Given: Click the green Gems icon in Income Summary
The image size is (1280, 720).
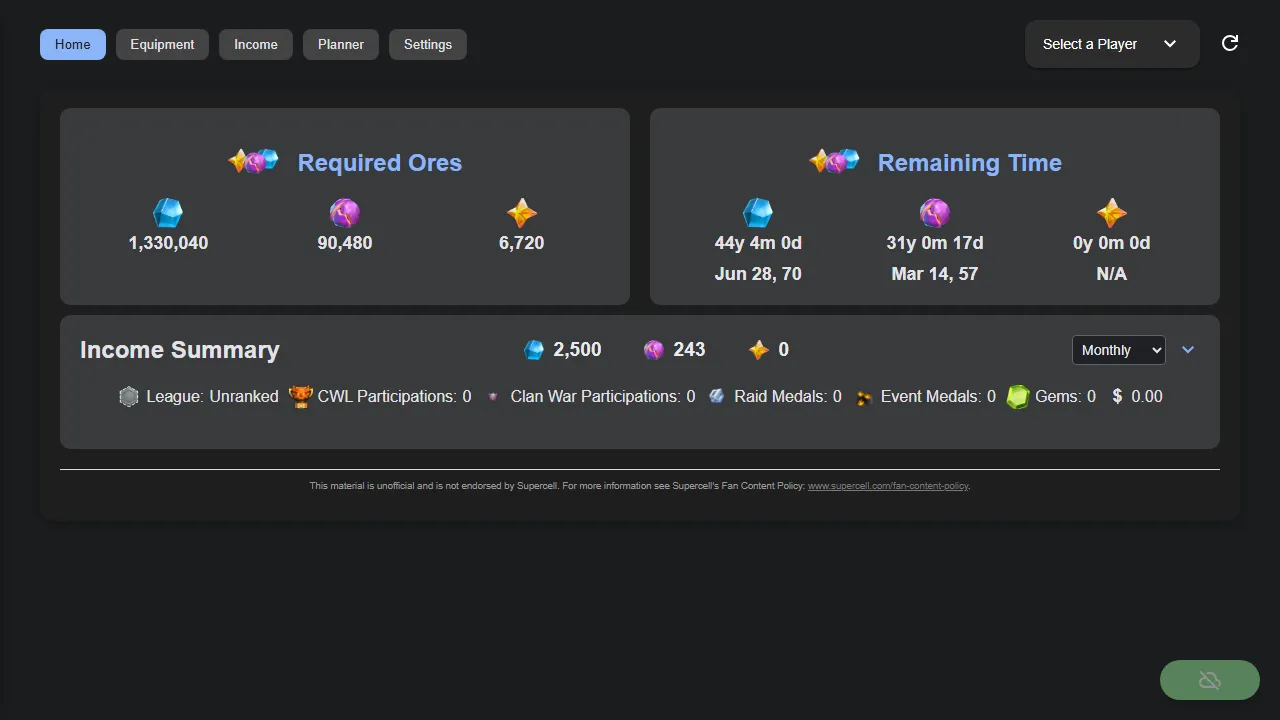Looking at the screenshot, I should [x=1017, y=396].
